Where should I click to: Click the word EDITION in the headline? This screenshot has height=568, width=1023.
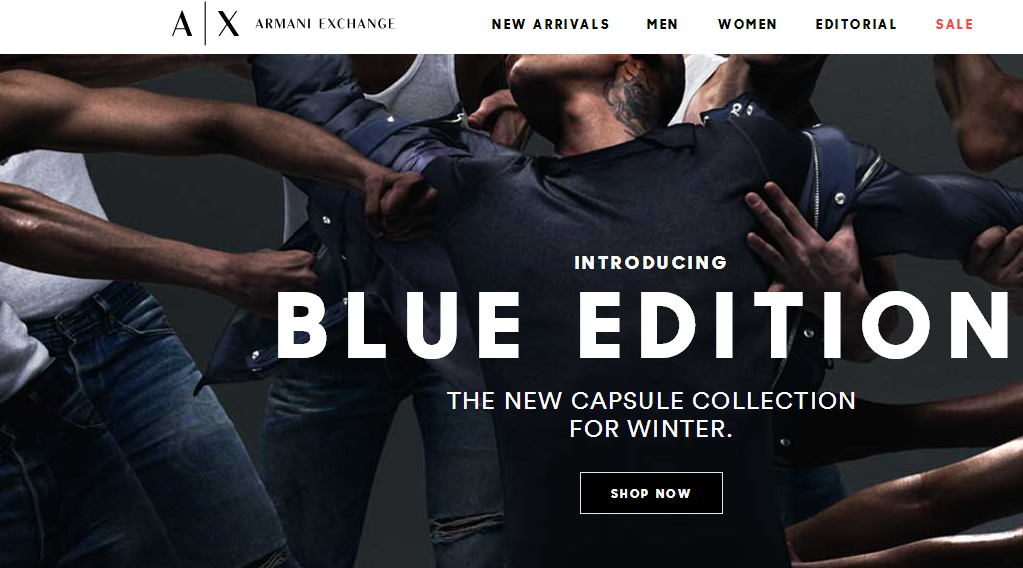pyautogui.click(x=794, y=325)
